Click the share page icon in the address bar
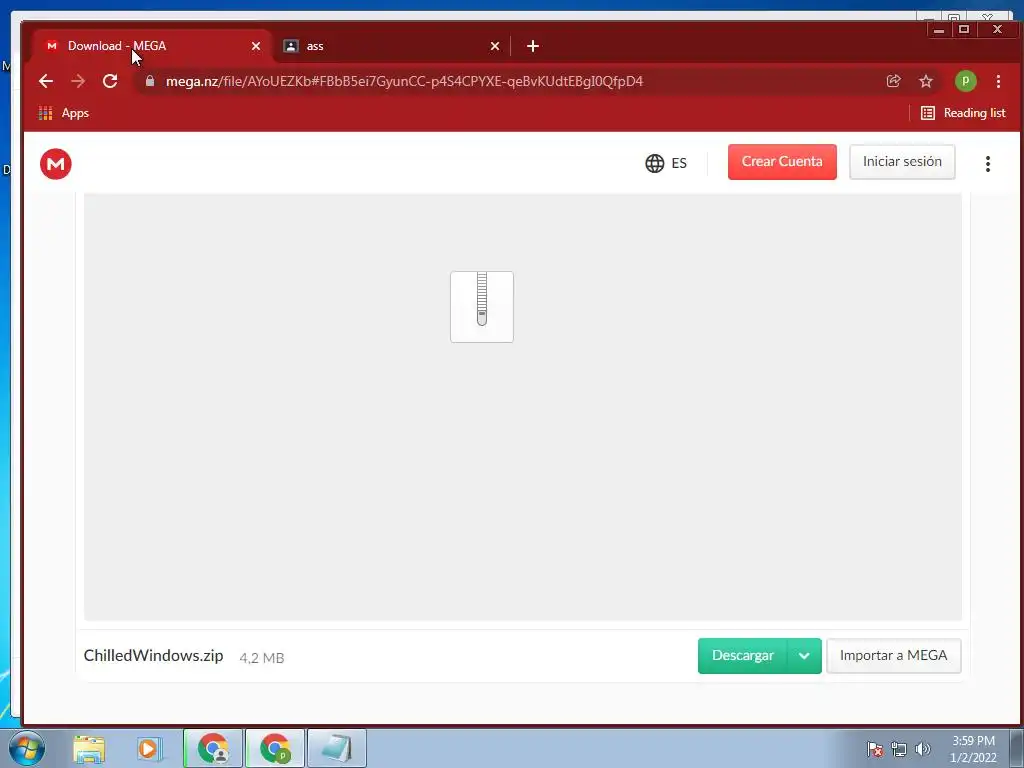This screenshot has width=1024, height=768. pyautogui.click(x=893, y=81)
